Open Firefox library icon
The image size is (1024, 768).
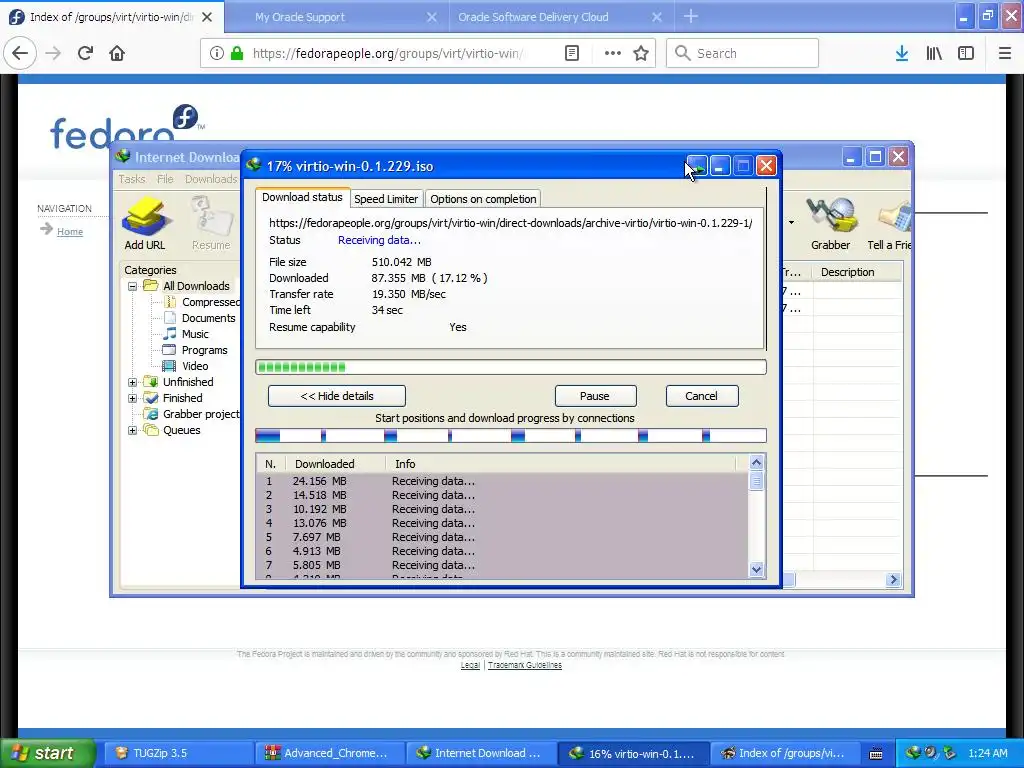pyautogui.click(x=934, y=53)
